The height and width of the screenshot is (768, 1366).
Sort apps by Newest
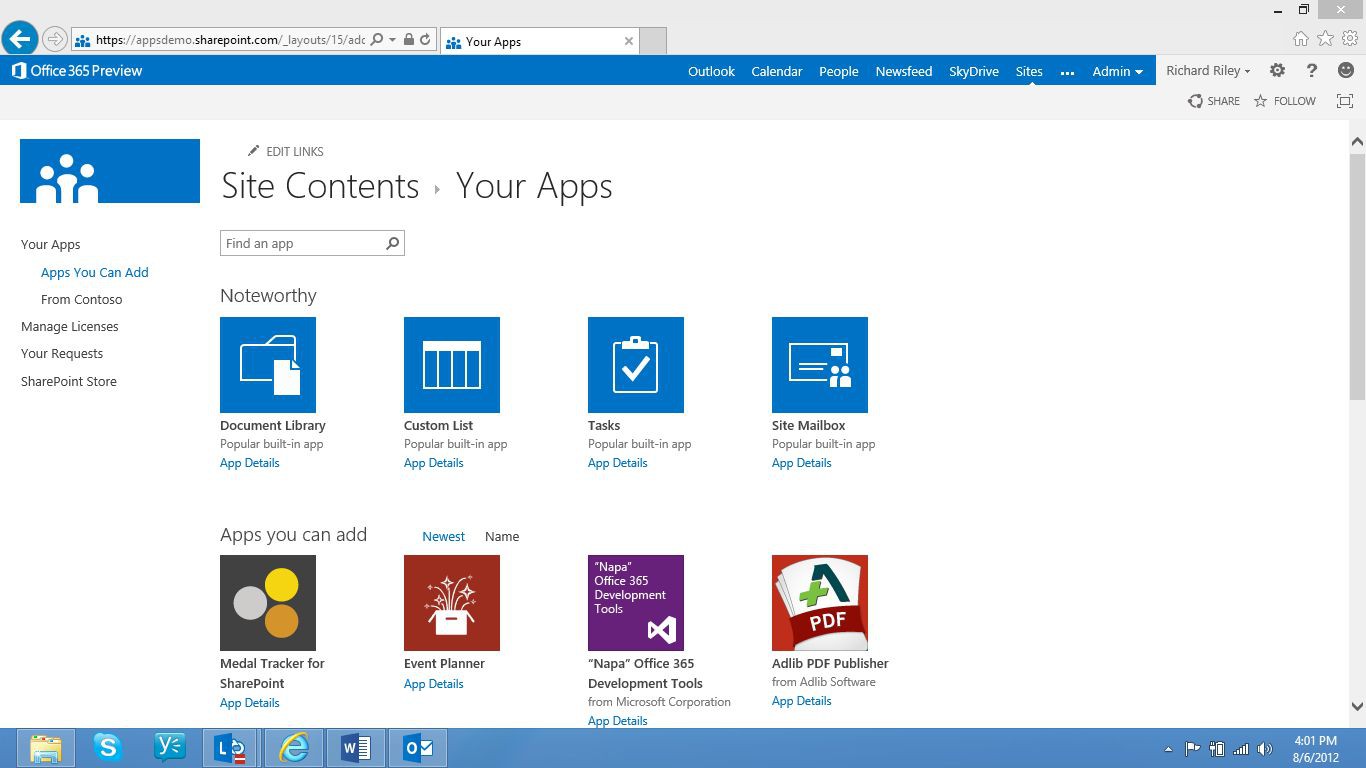tap(443, 537)
